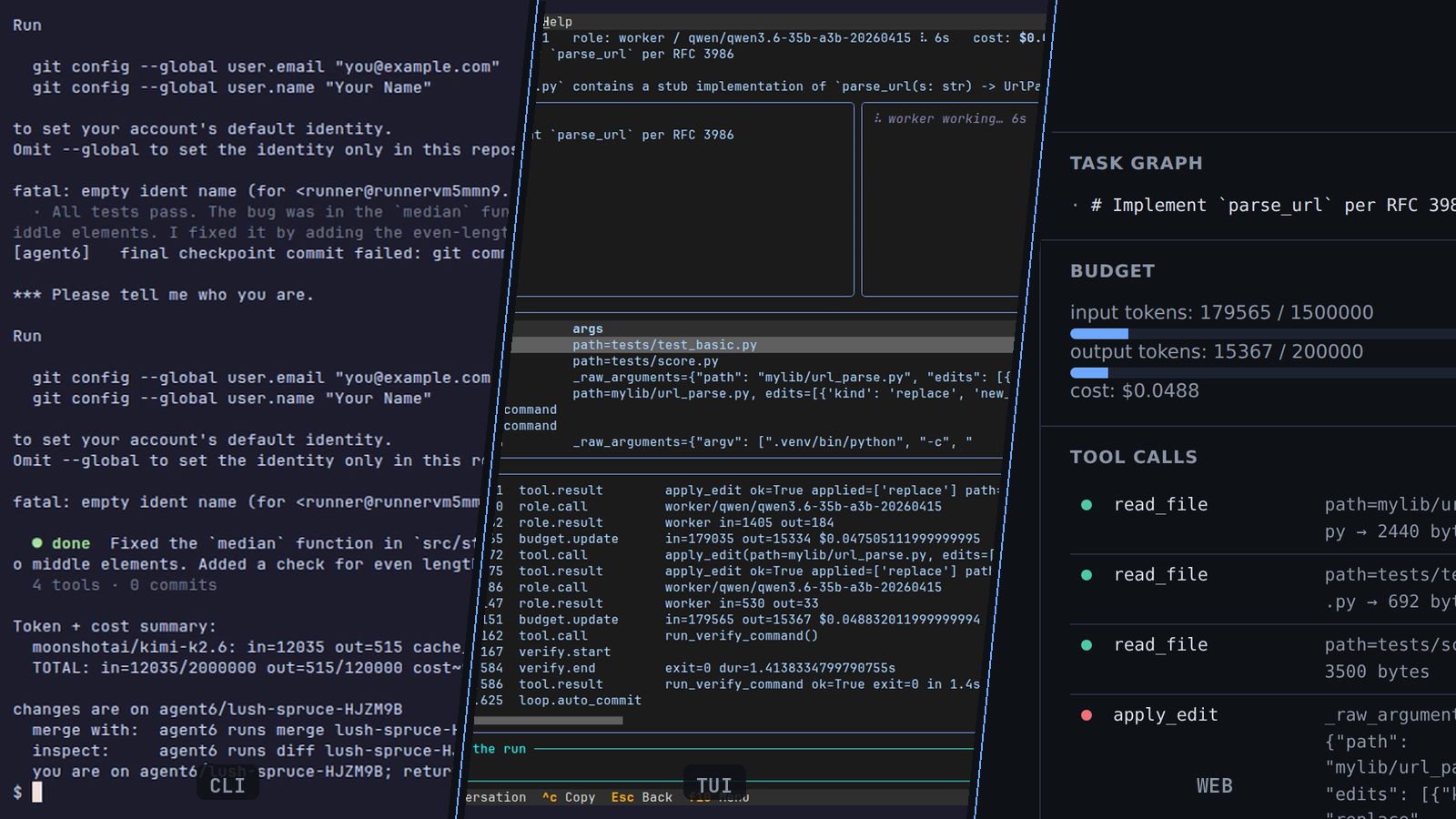This screenshot has width=1456, height=819.
Task: Click the args column header
Action: coord(588,329)
